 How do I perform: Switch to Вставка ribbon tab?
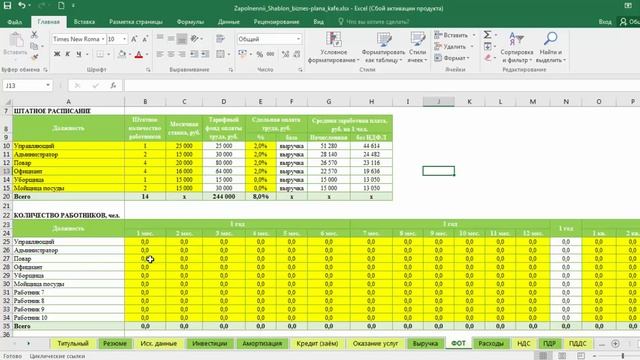(x=84, y=22)
